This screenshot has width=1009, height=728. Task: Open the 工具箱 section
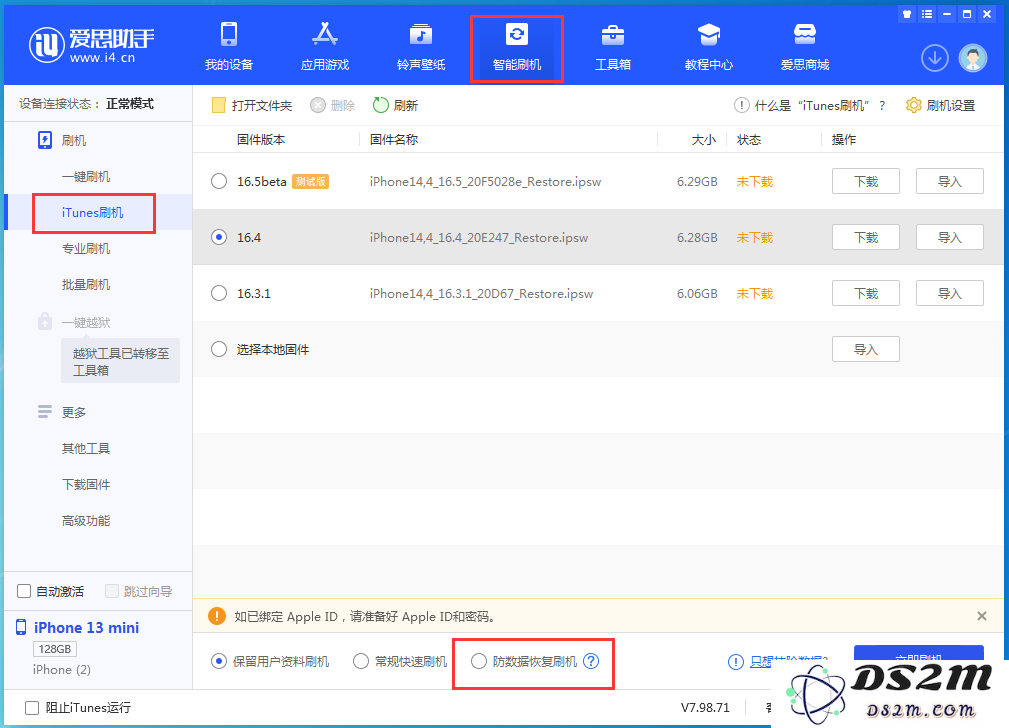(x=613, y=46)
